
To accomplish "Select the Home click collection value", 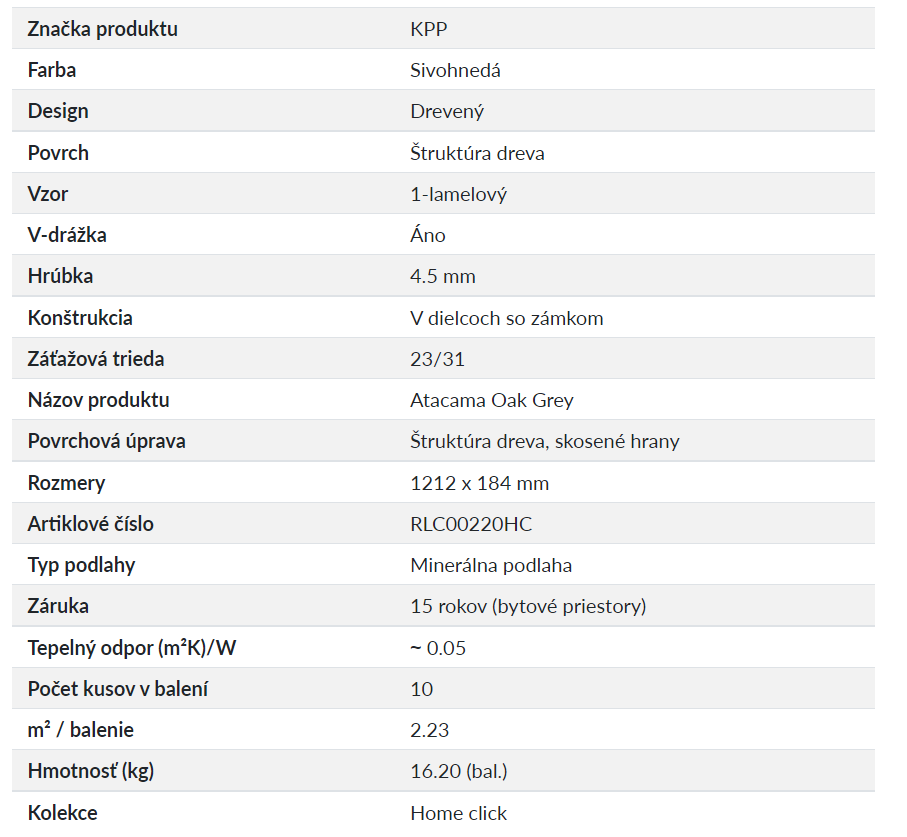I will [458, 813].
